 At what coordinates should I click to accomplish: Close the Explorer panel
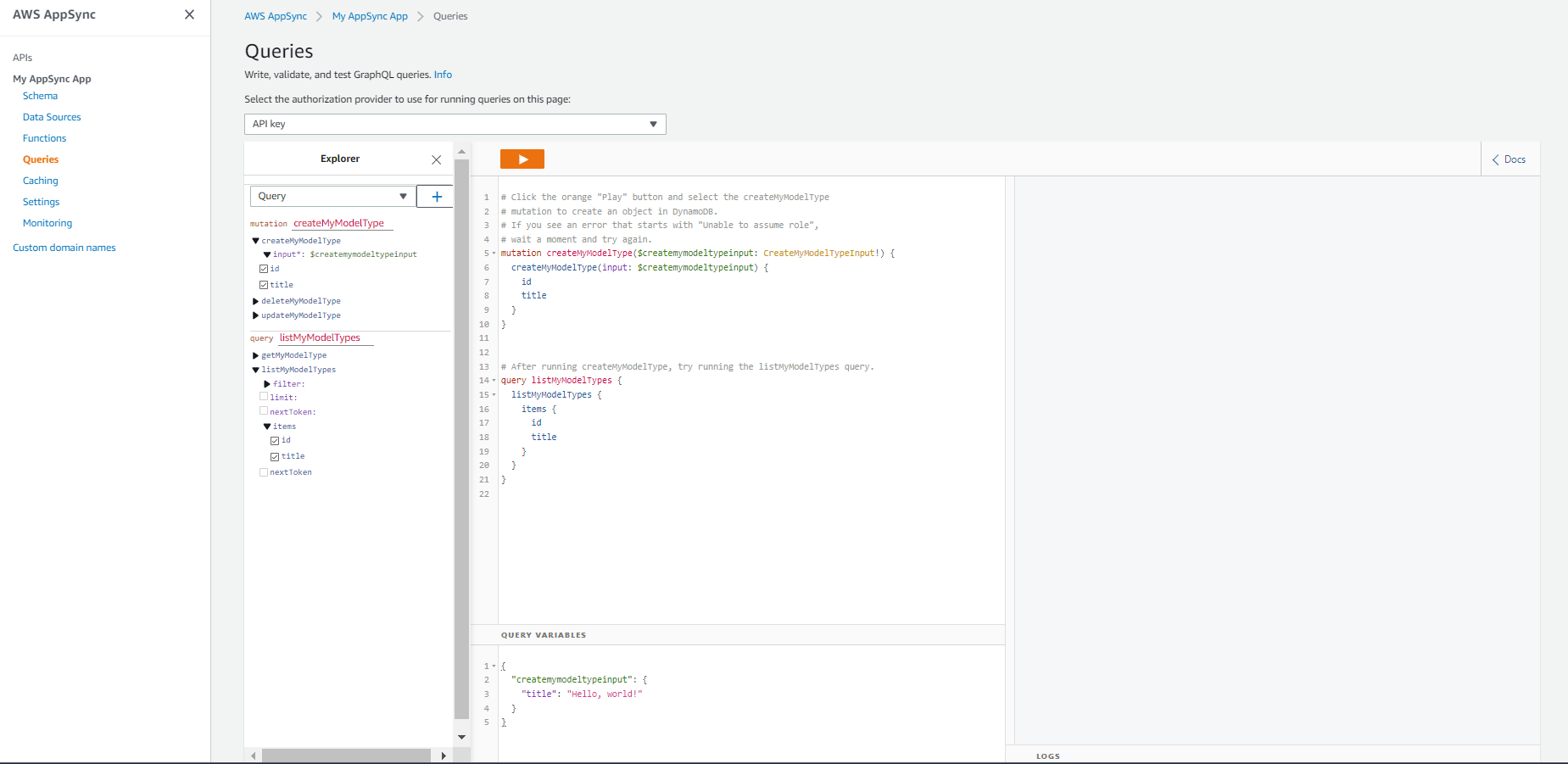click(x=436, y=159)
